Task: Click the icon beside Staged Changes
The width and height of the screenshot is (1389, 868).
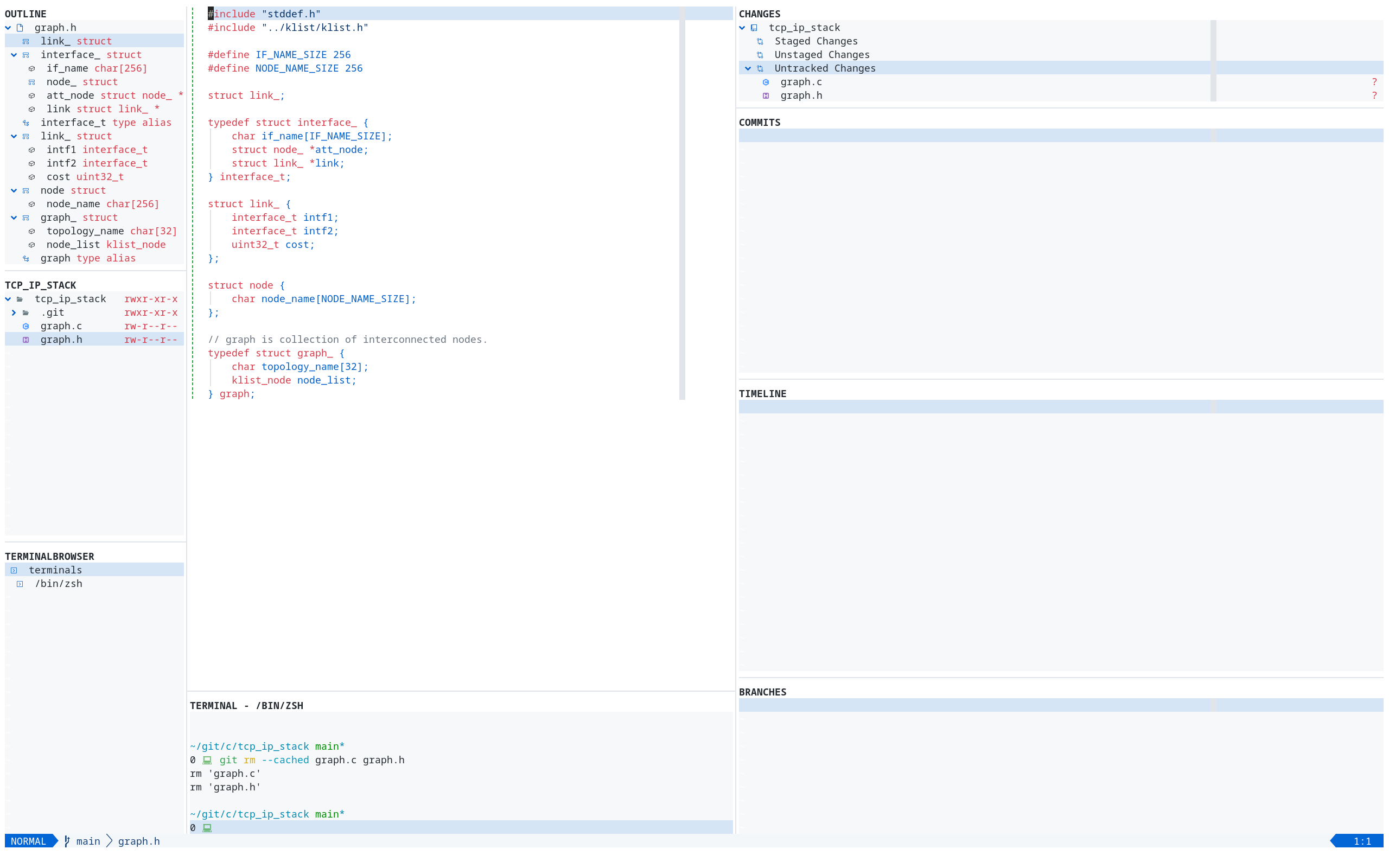Action: (760, 41)
